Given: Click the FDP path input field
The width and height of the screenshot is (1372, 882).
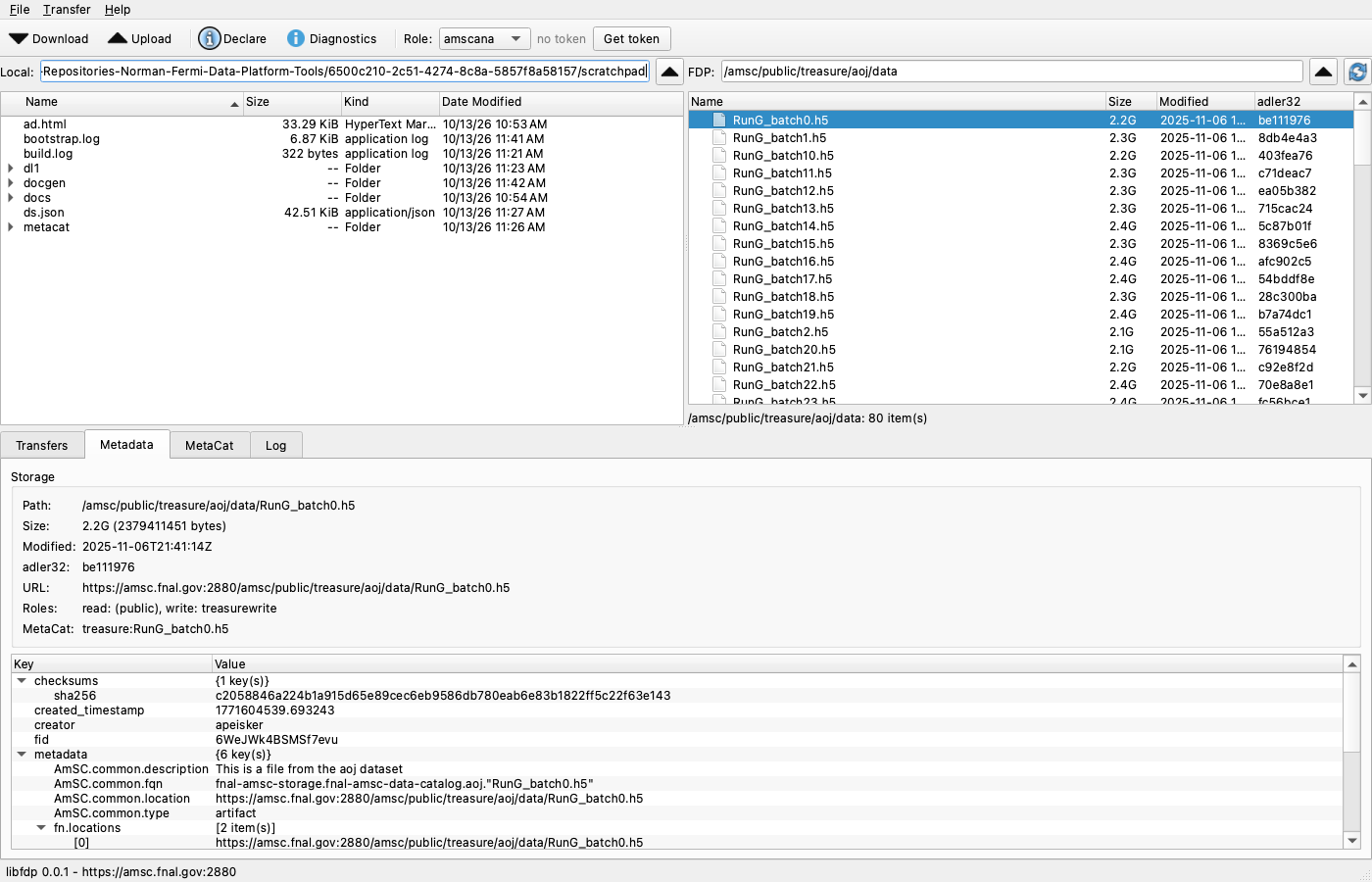Looking at the screenshot, I should click(x=1012, y=72).
